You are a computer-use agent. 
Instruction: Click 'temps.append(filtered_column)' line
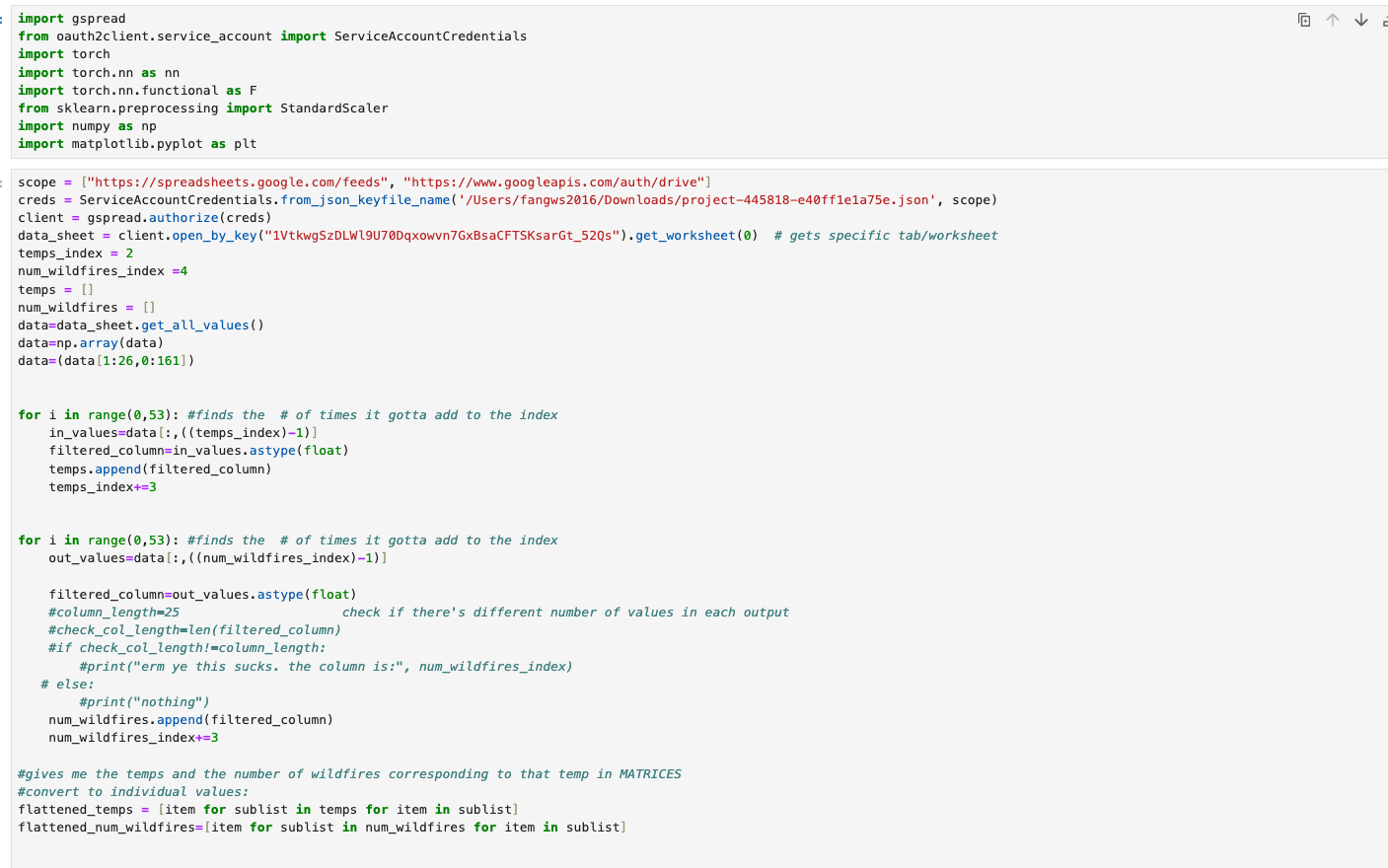[161, 470]
